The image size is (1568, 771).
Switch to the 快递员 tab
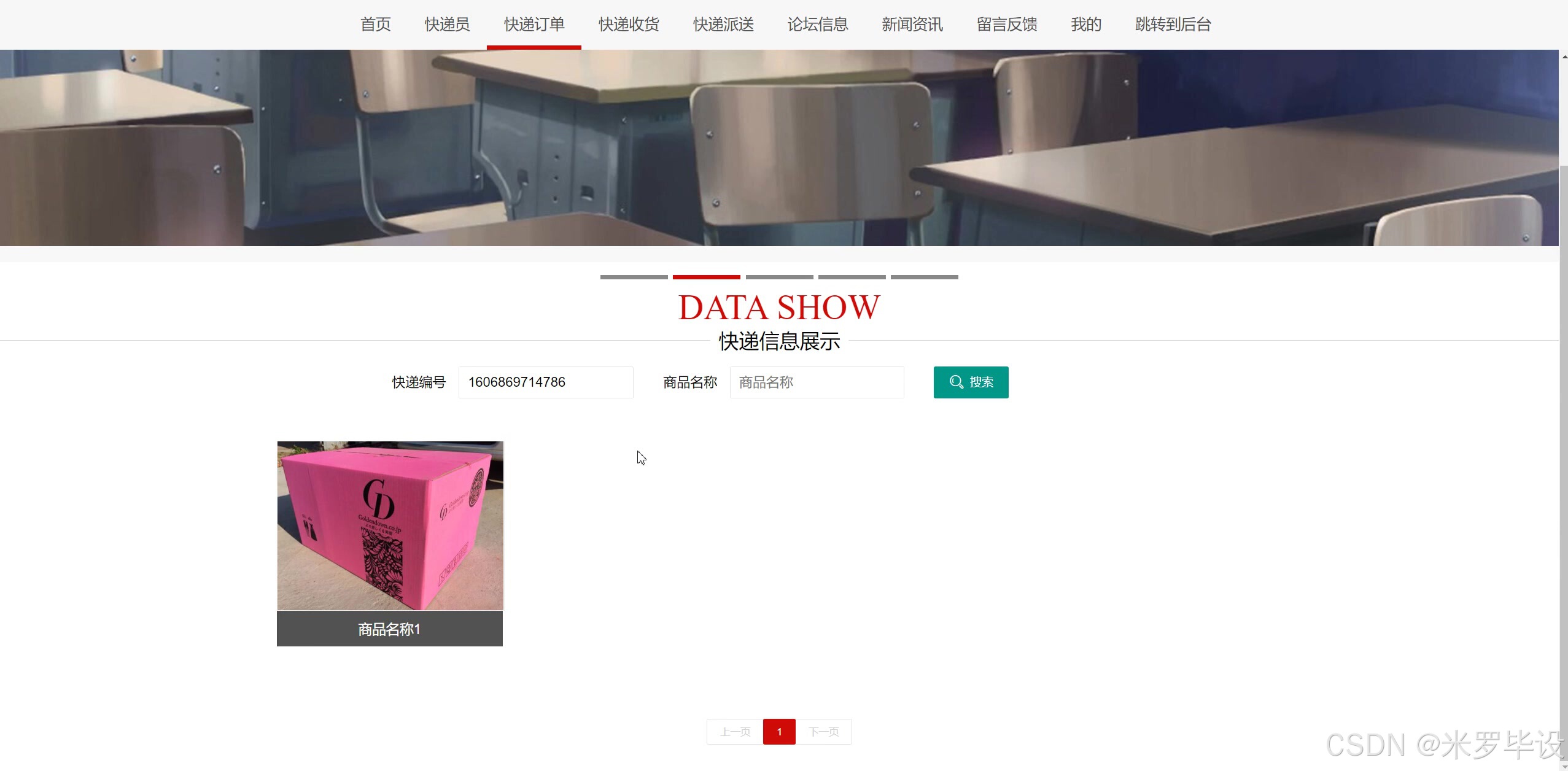click(x=446, y=24)
